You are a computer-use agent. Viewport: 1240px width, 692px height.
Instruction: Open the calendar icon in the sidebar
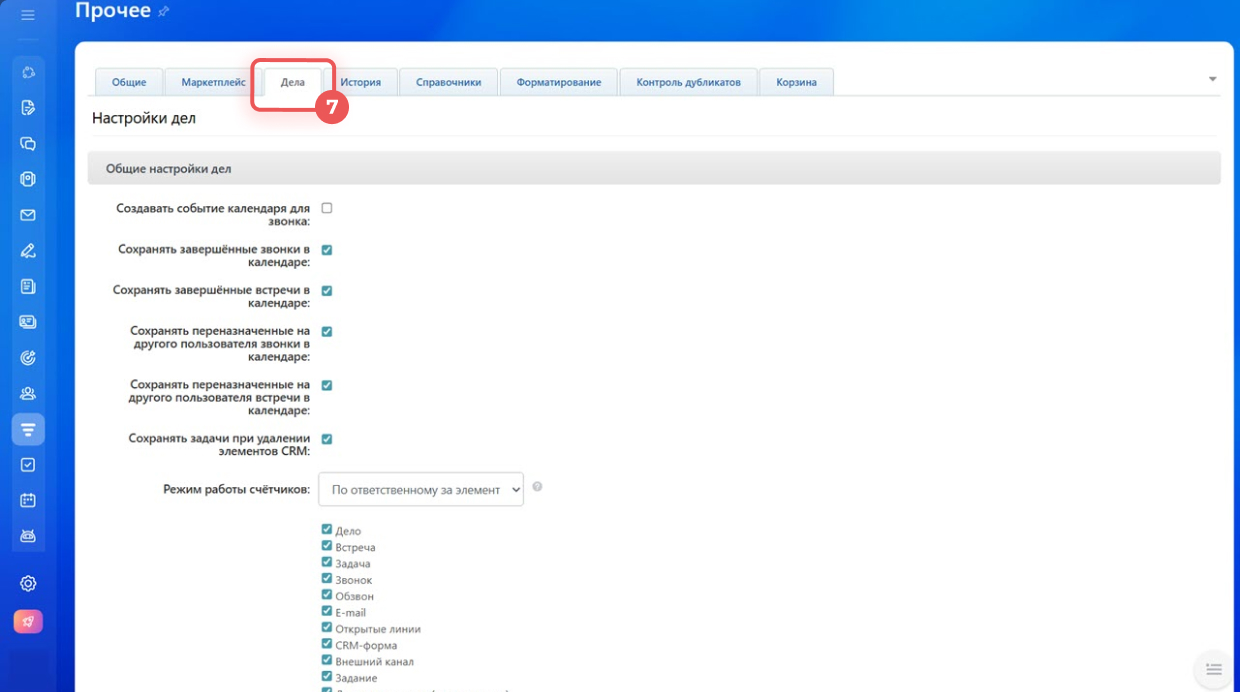(28, 500)
